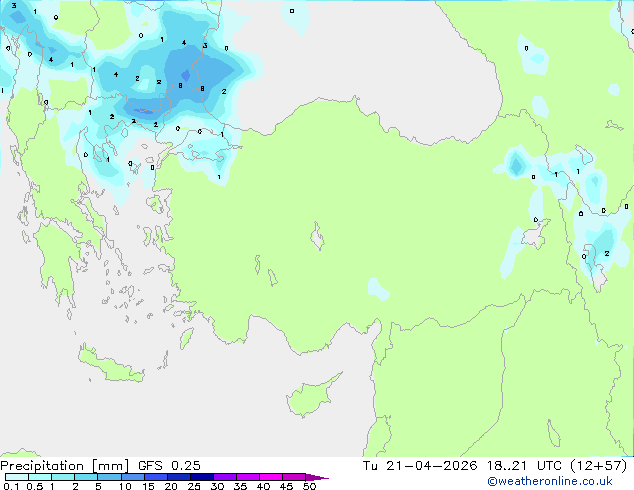
Task: Click the '35' legend scale value
Action: pyautogui.click(x=240, y=486)
